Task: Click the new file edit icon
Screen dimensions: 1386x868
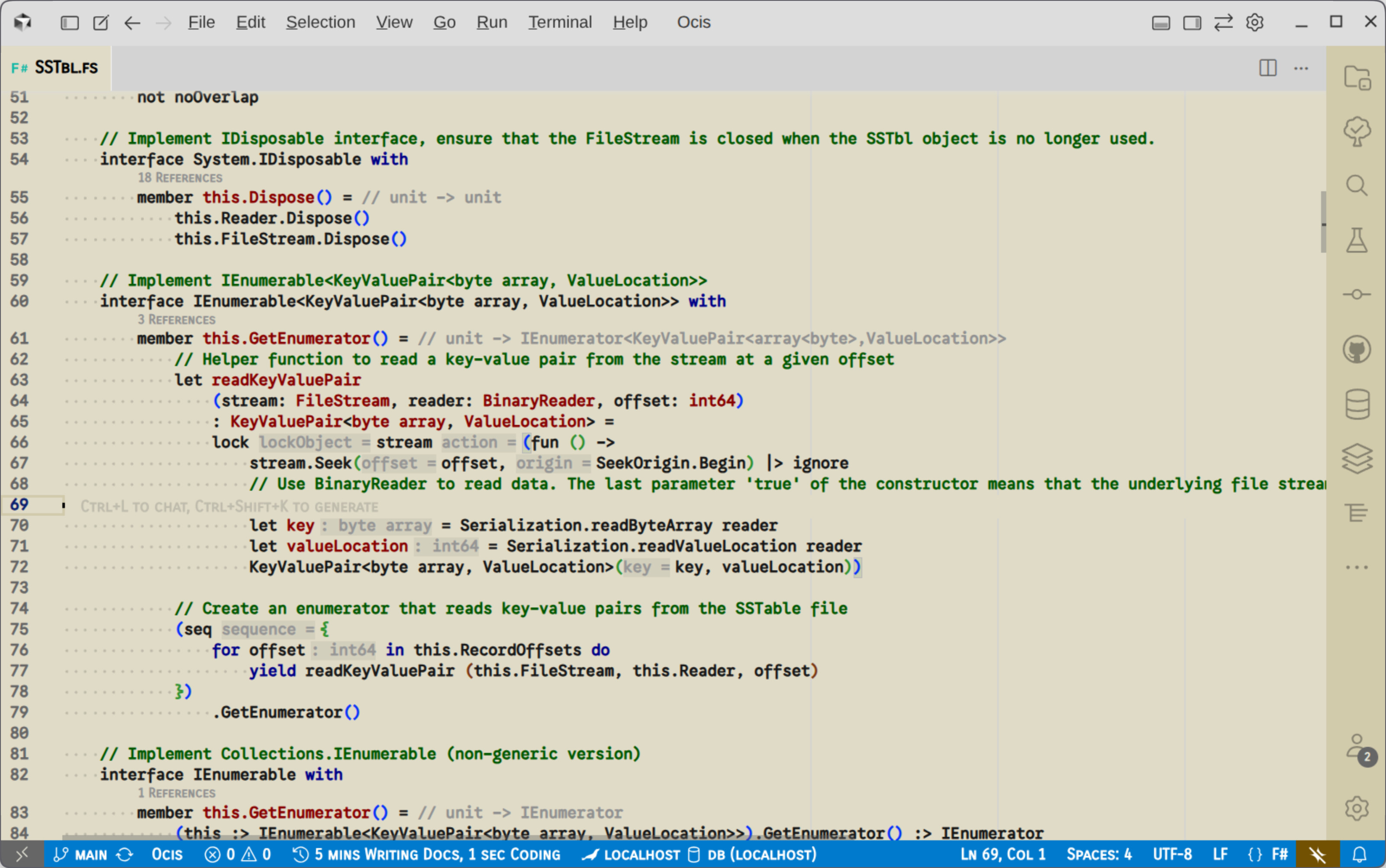Action: click(101, 23)
